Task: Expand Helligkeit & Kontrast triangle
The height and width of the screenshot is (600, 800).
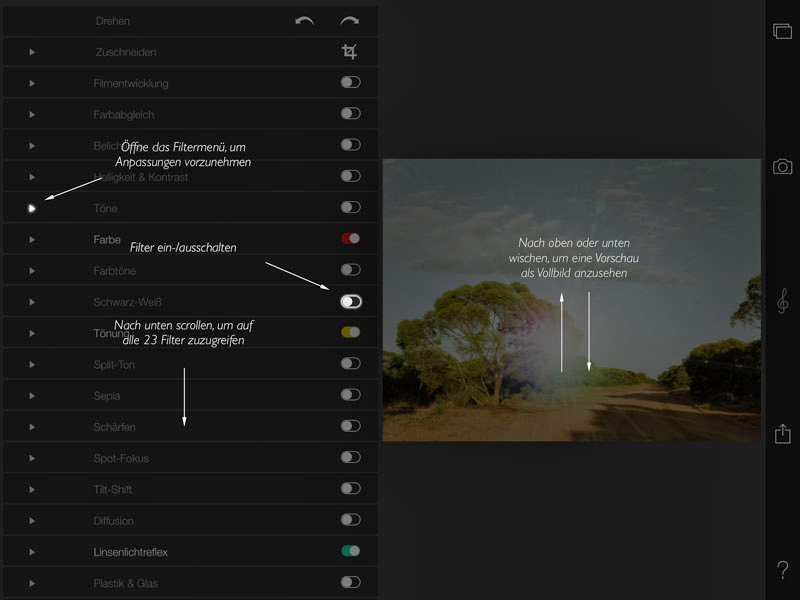Action: click(32, 177)
